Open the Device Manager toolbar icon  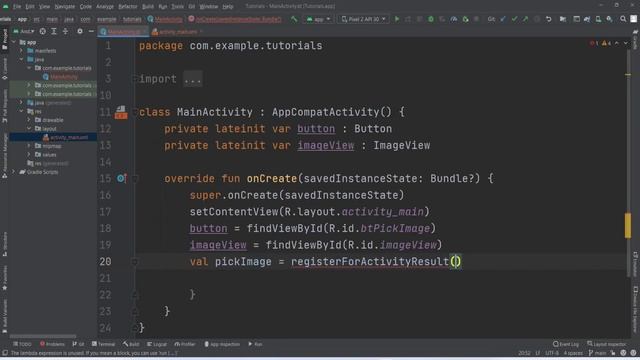click(598, 19)
